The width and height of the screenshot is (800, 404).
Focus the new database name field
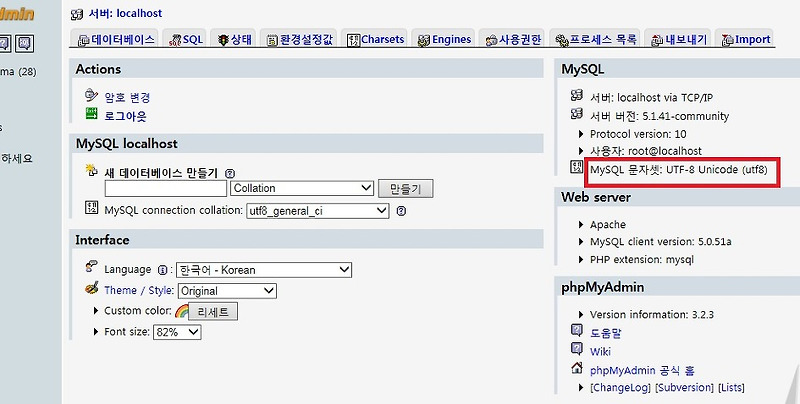[166, 188]
